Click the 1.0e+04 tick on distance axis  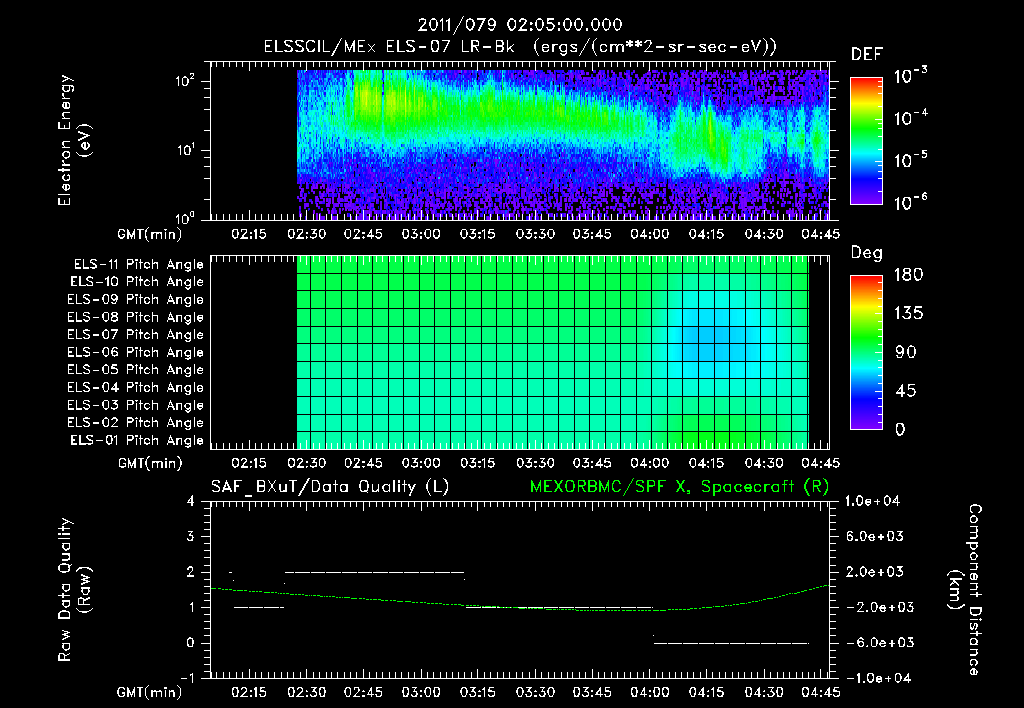click(x=872, y=502)
